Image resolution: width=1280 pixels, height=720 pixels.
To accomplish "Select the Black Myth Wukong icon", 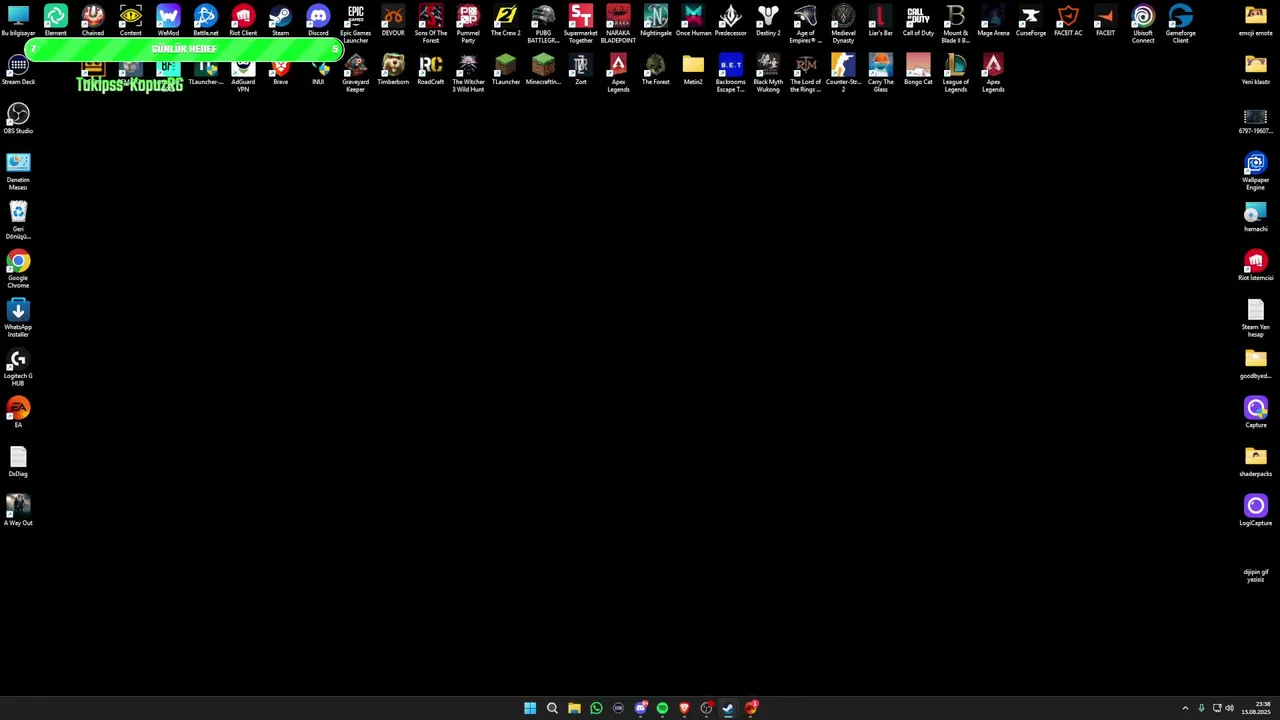I will pyautogui.click(x=768, y=73).
